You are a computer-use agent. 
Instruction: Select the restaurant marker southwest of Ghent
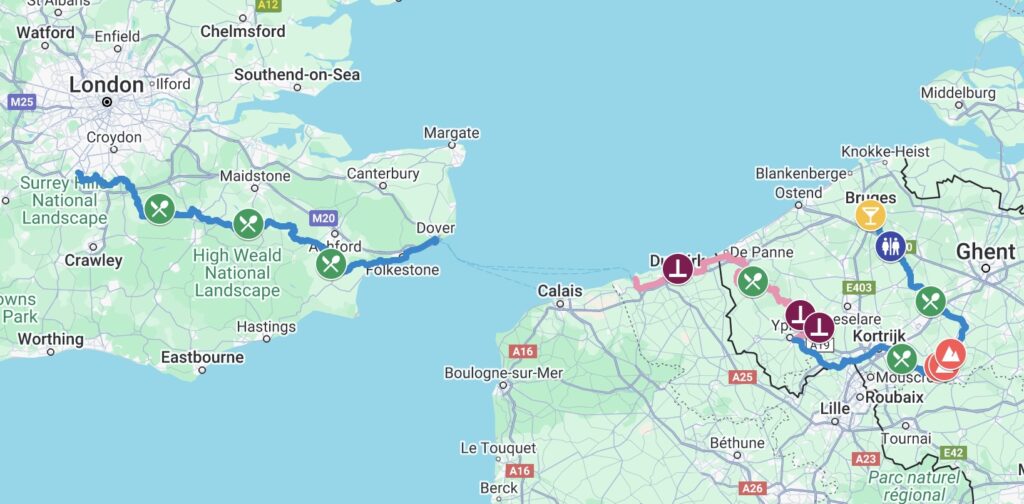[x=931, y=302]
